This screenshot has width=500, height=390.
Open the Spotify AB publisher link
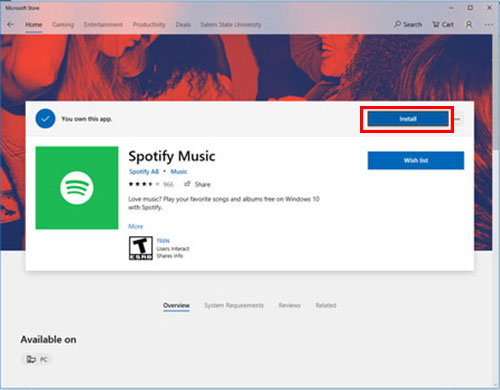pyautogui.click(x=144, y=171)
